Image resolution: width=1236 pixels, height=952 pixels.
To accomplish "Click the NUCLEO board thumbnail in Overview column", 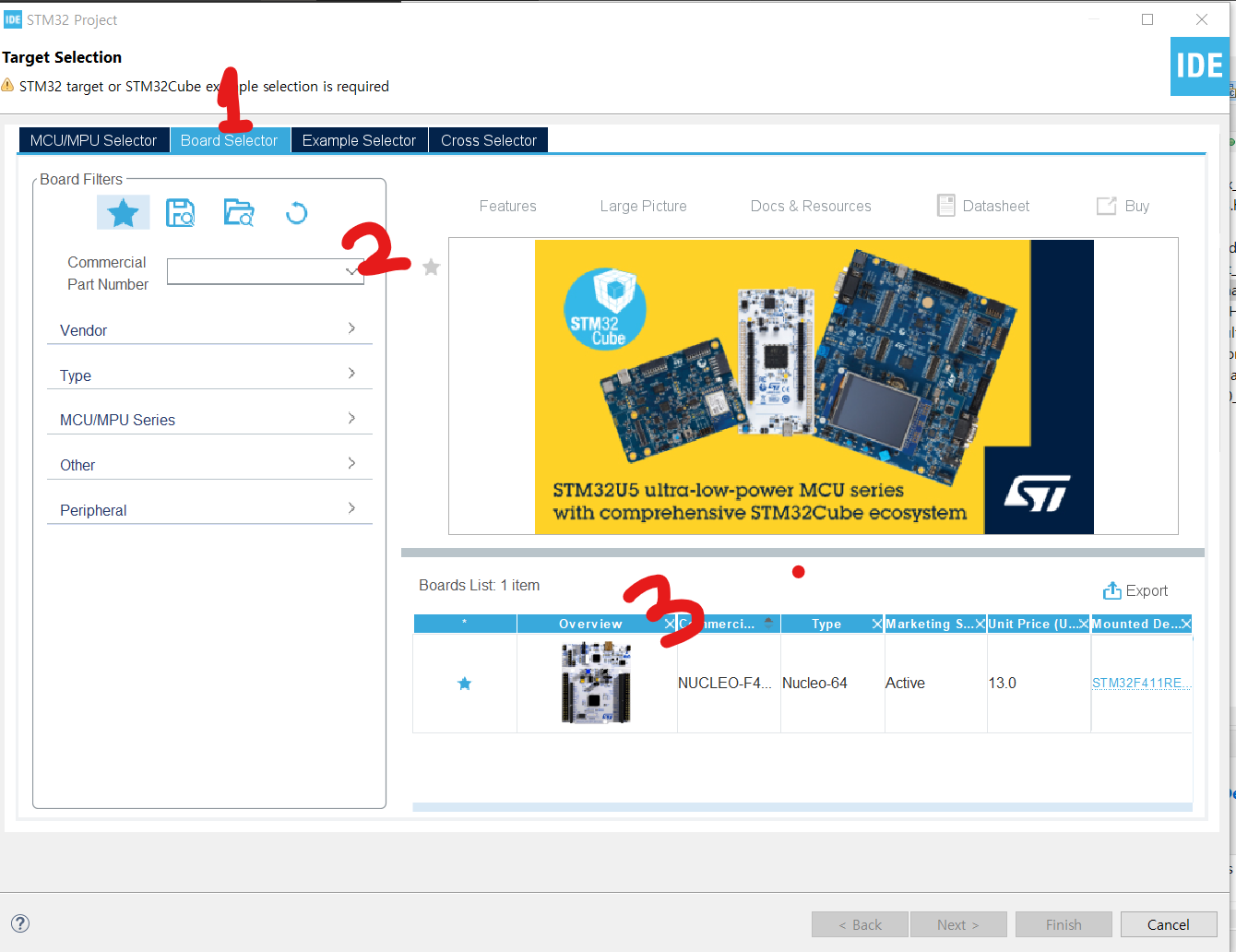I will (596, 683).
